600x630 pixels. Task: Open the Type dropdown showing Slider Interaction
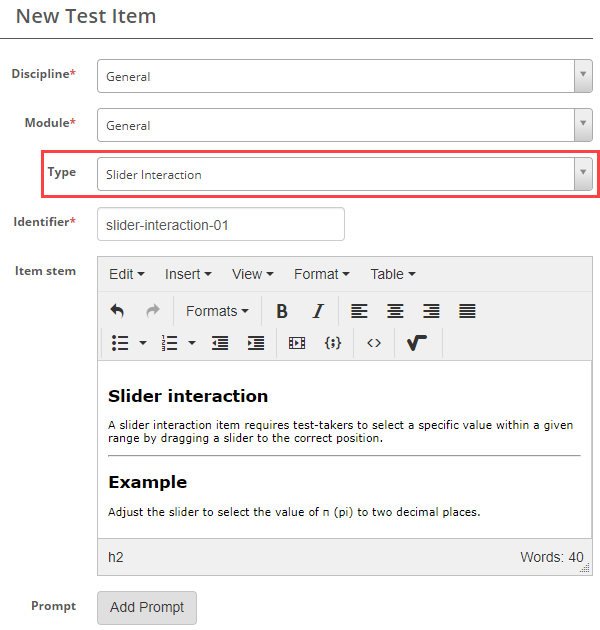(344, 174)
